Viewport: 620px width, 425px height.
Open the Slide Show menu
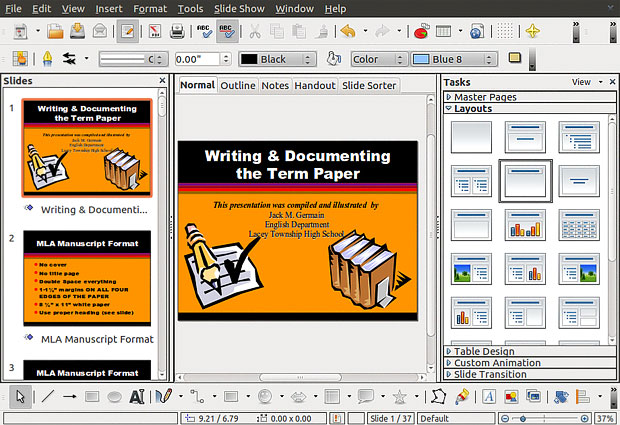239,9
